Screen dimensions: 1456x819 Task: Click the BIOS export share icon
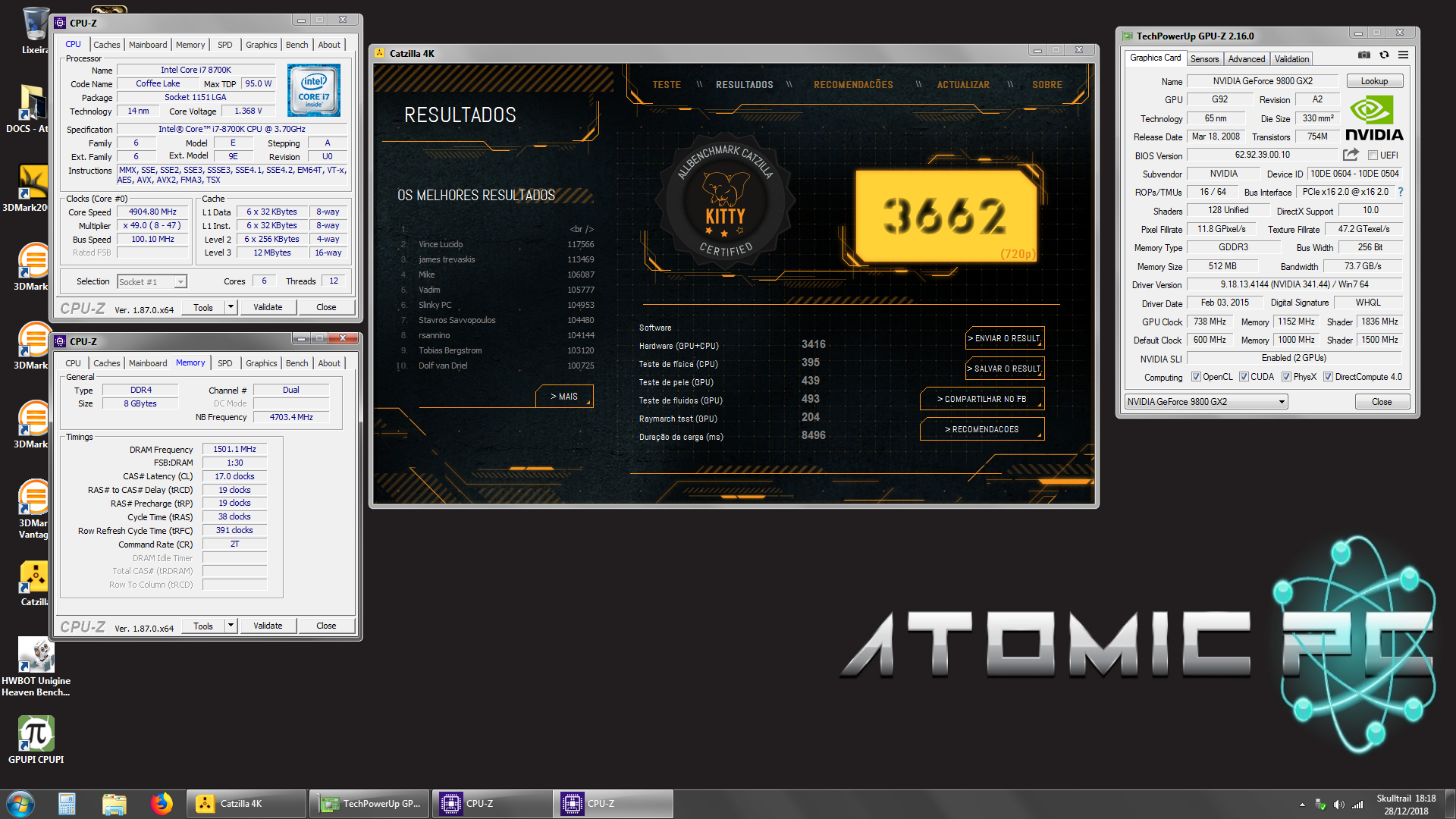point(1351,155)
